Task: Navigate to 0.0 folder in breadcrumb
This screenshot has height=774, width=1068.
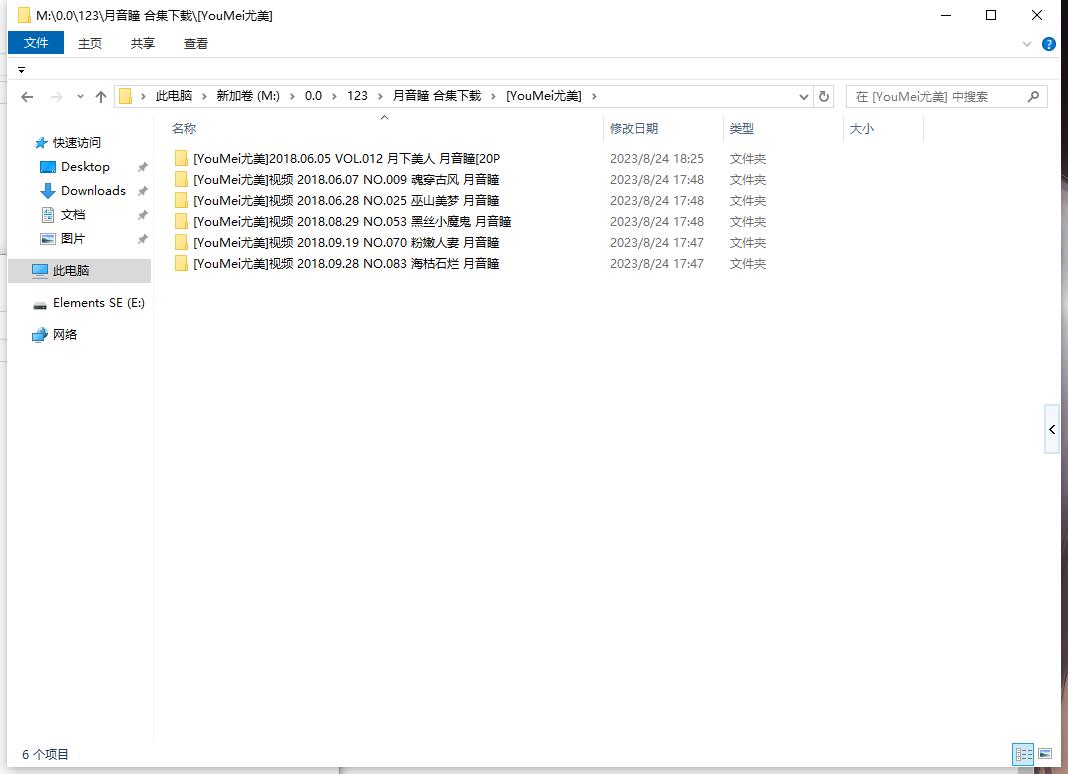Action: 313,96
